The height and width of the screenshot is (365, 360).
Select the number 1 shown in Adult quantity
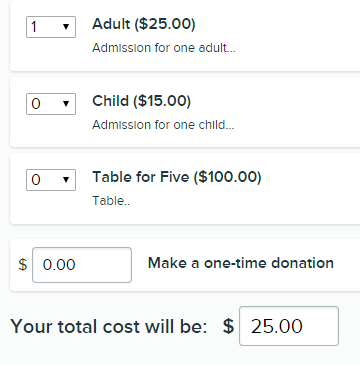pyautogui.click(x=34, y=27)
